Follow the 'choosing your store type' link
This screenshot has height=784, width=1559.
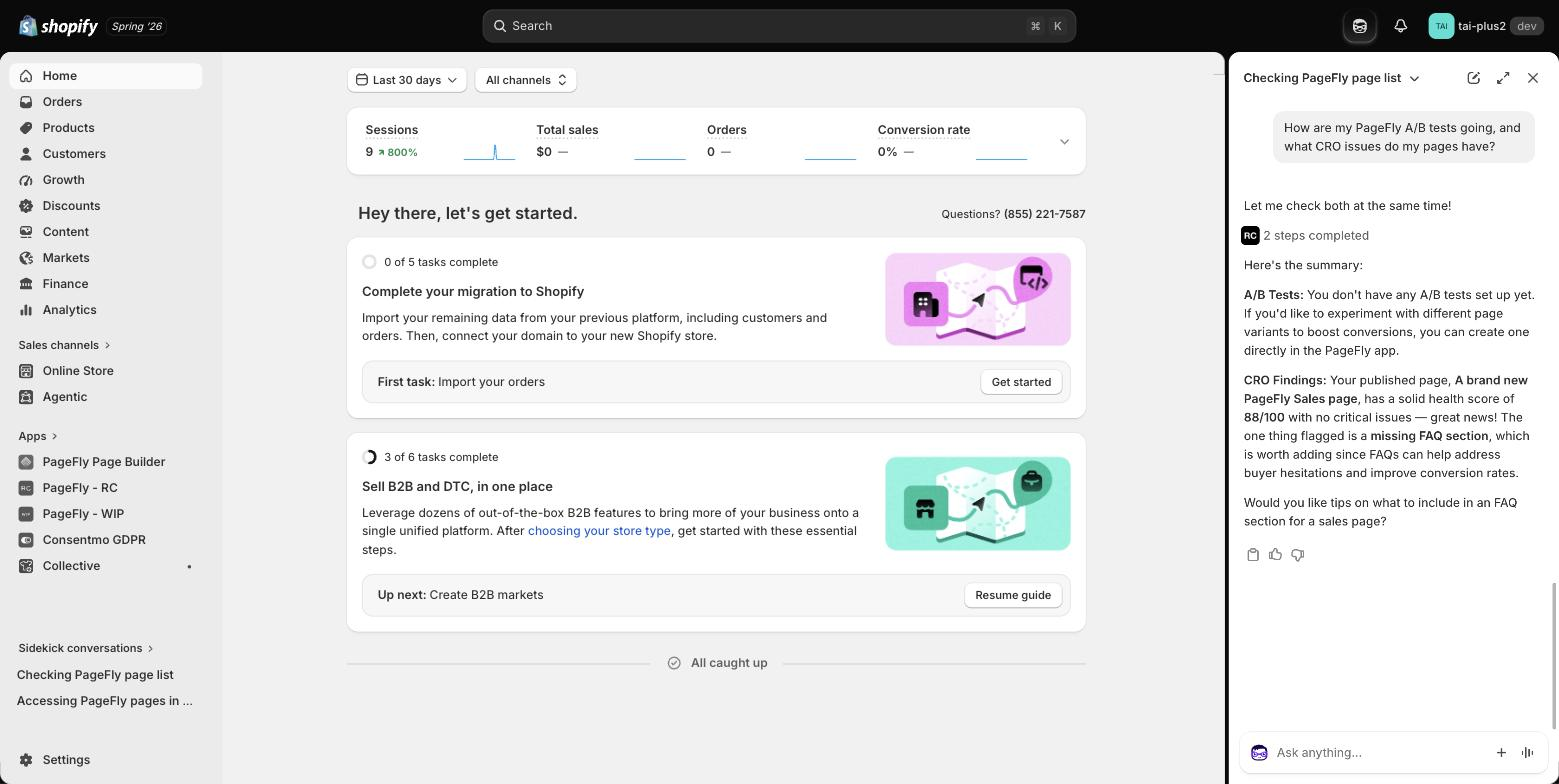pos(599,531)
